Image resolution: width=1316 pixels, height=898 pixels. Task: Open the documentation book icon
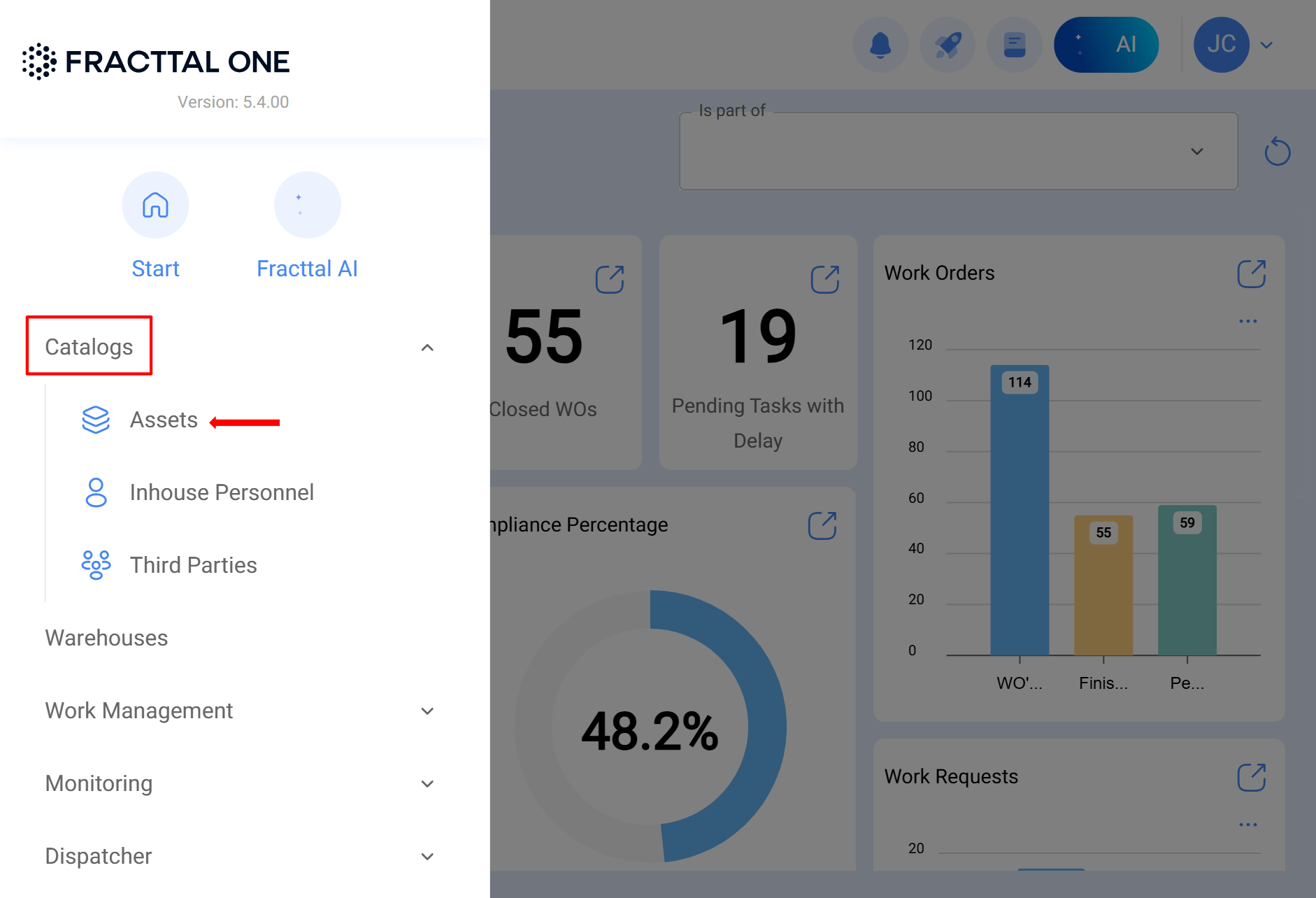point(1014,45)
